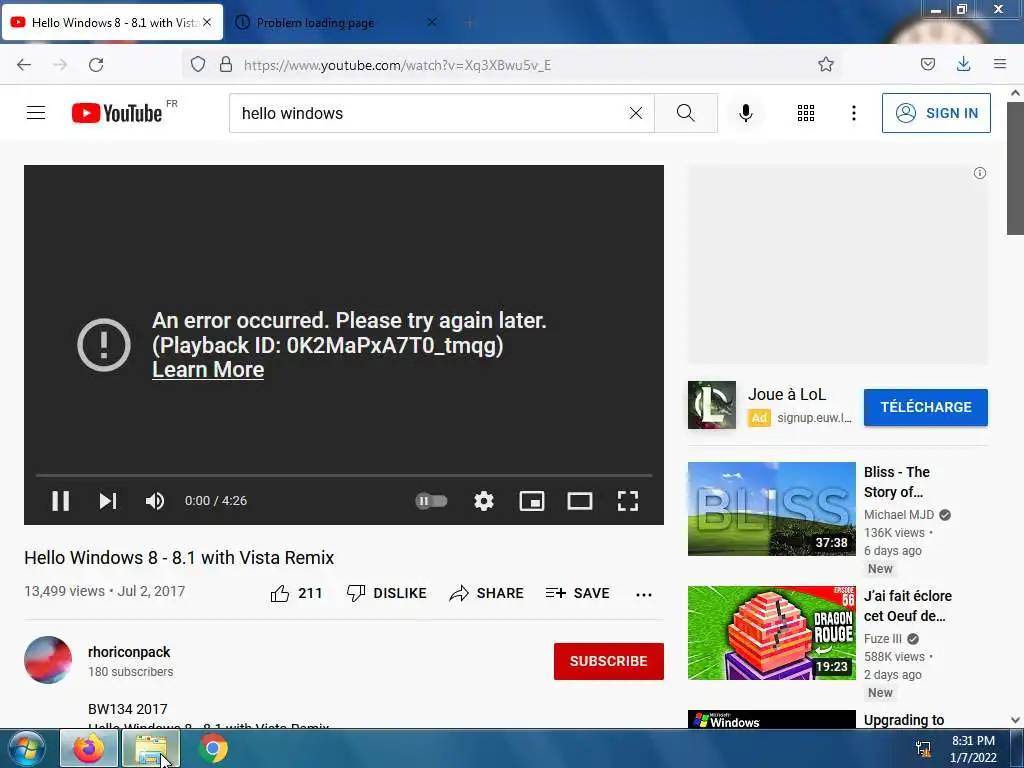Show site info via the padlock icon
Image resolution: width=1024 pixels, height=768 pixels.
tap(226, 64)
